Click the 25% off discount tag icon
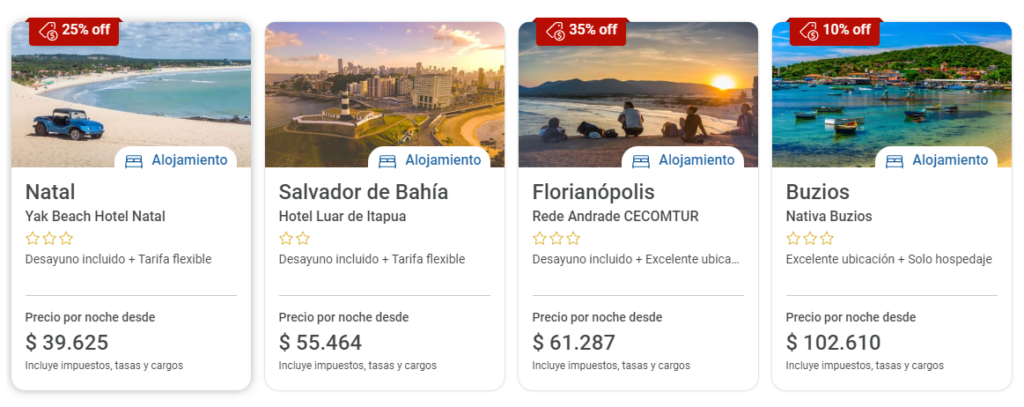 click(x=48, y=31)
